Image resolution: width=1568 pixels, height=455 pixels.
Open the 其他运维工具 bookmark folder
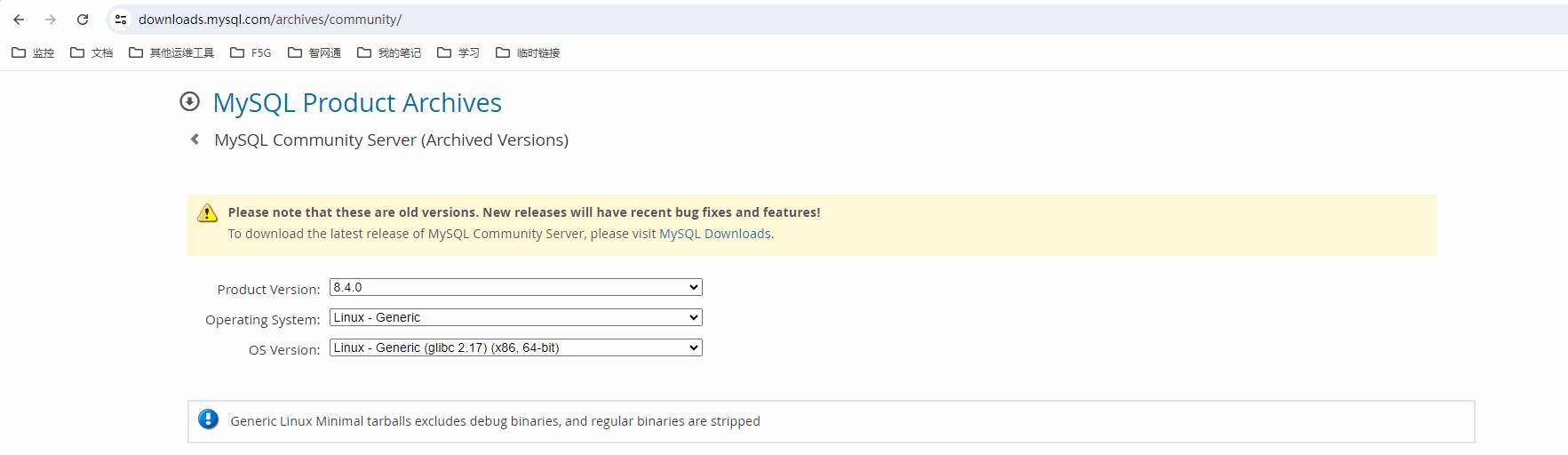point(171,53)
